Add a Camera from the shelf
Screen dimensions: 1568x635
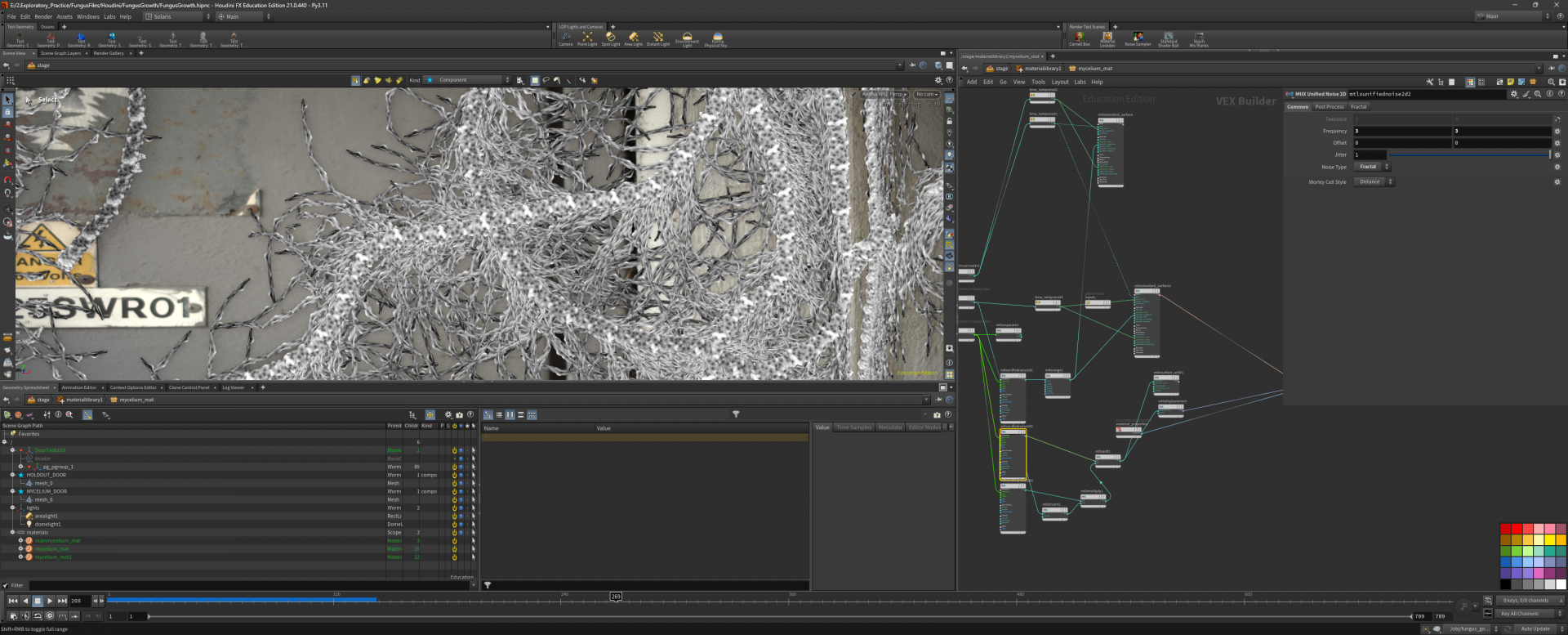(x=565, y=38)
